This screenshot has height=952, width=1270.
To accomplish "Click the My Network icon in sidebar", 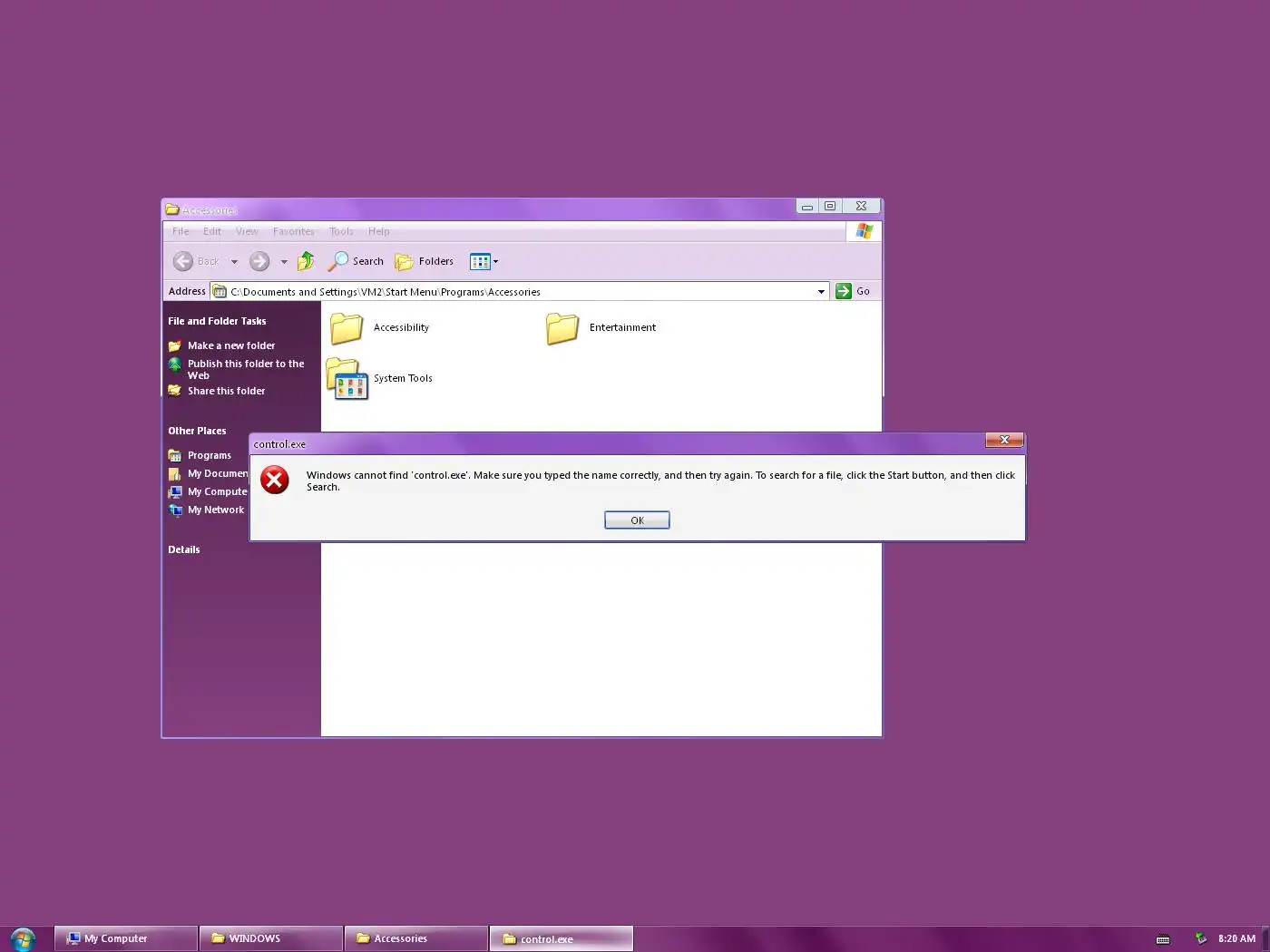I will [175, 510].
